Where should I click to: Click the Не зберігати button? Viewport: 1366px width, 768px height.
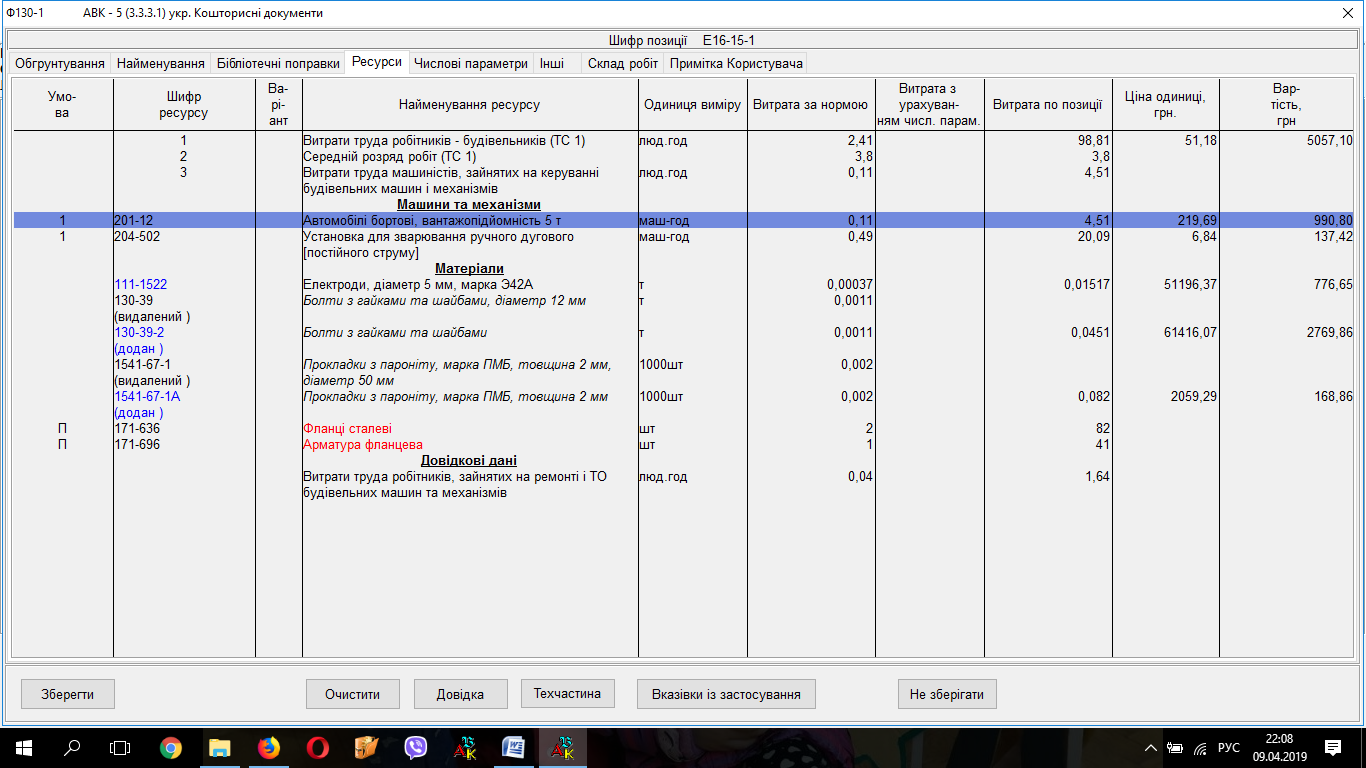(x=946, y=694)
